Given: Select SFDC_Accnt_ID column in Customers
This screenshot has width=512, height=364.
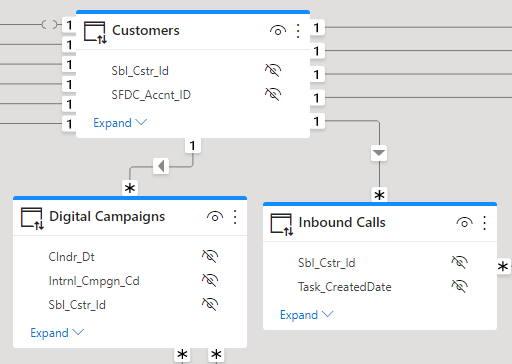Looking at the screenshot, I should pyautogui.click(x=151, y=95).
